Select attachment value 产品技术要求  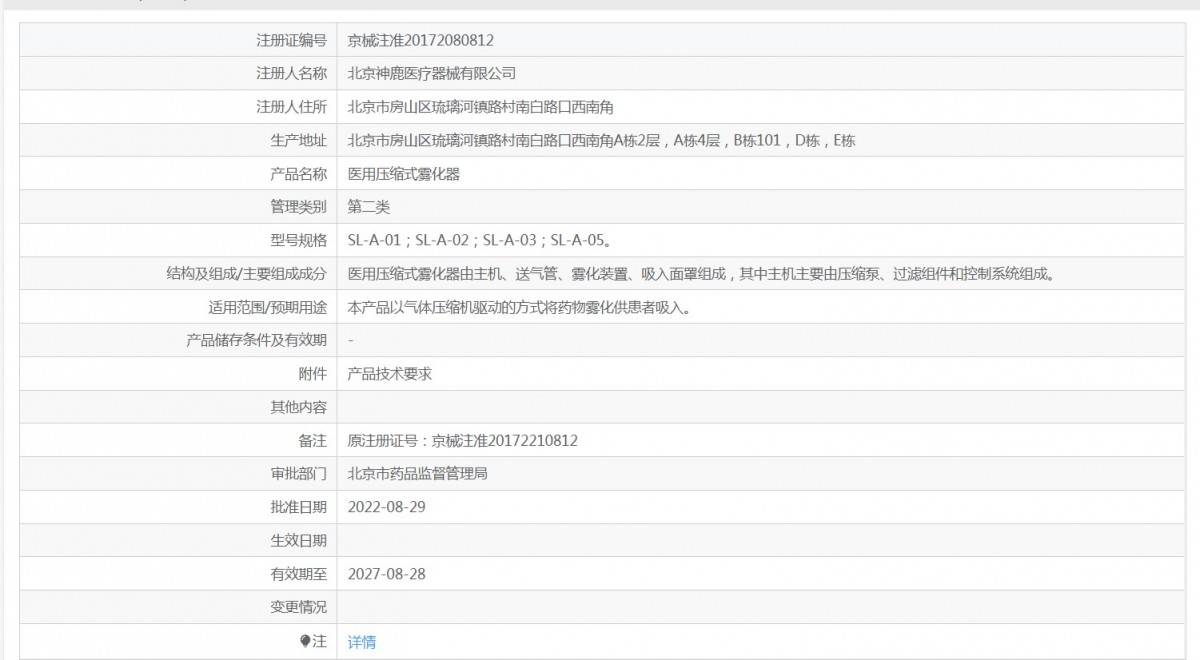pos(389,374)
